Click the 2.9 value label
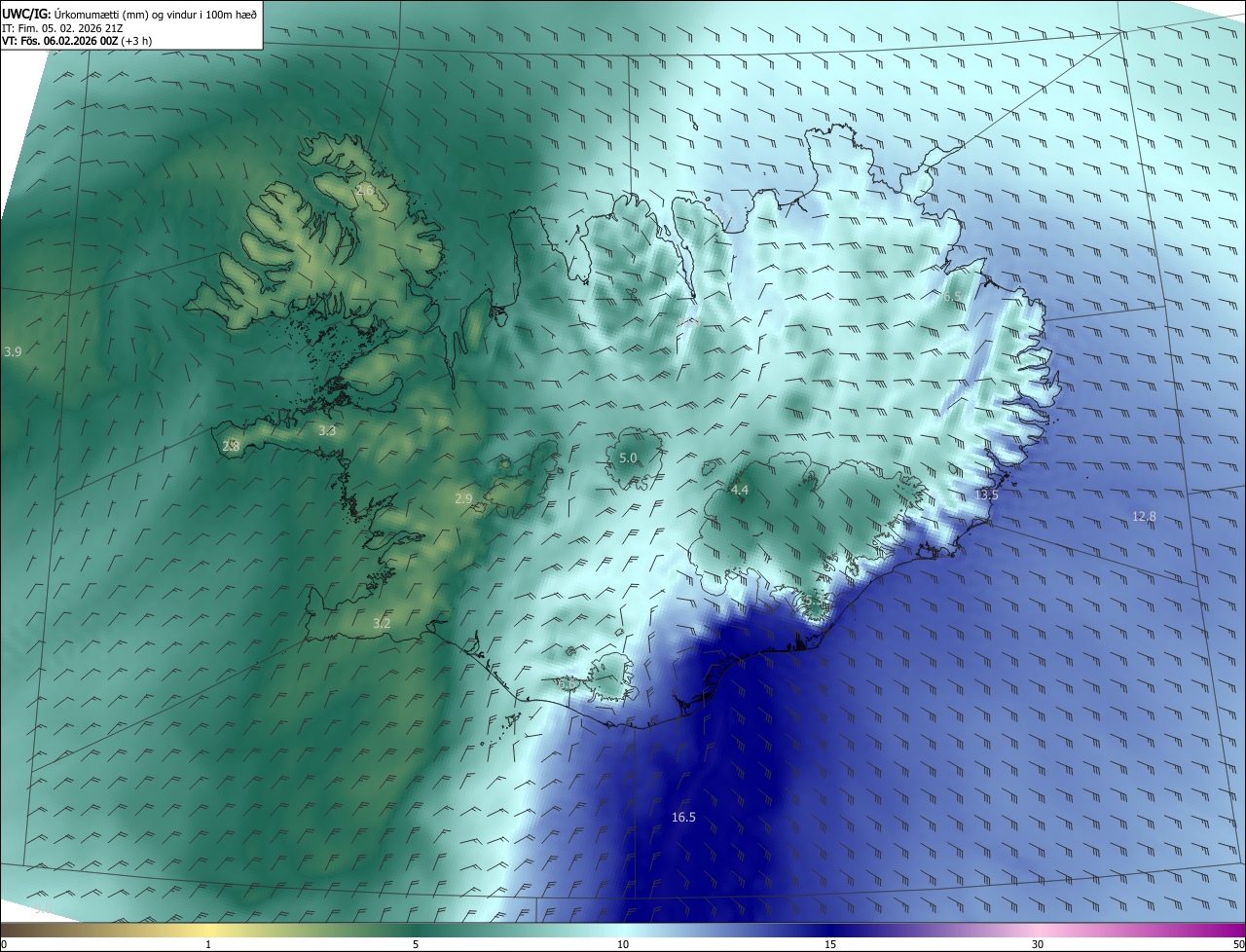1246x952 pixels. [463, 498]
